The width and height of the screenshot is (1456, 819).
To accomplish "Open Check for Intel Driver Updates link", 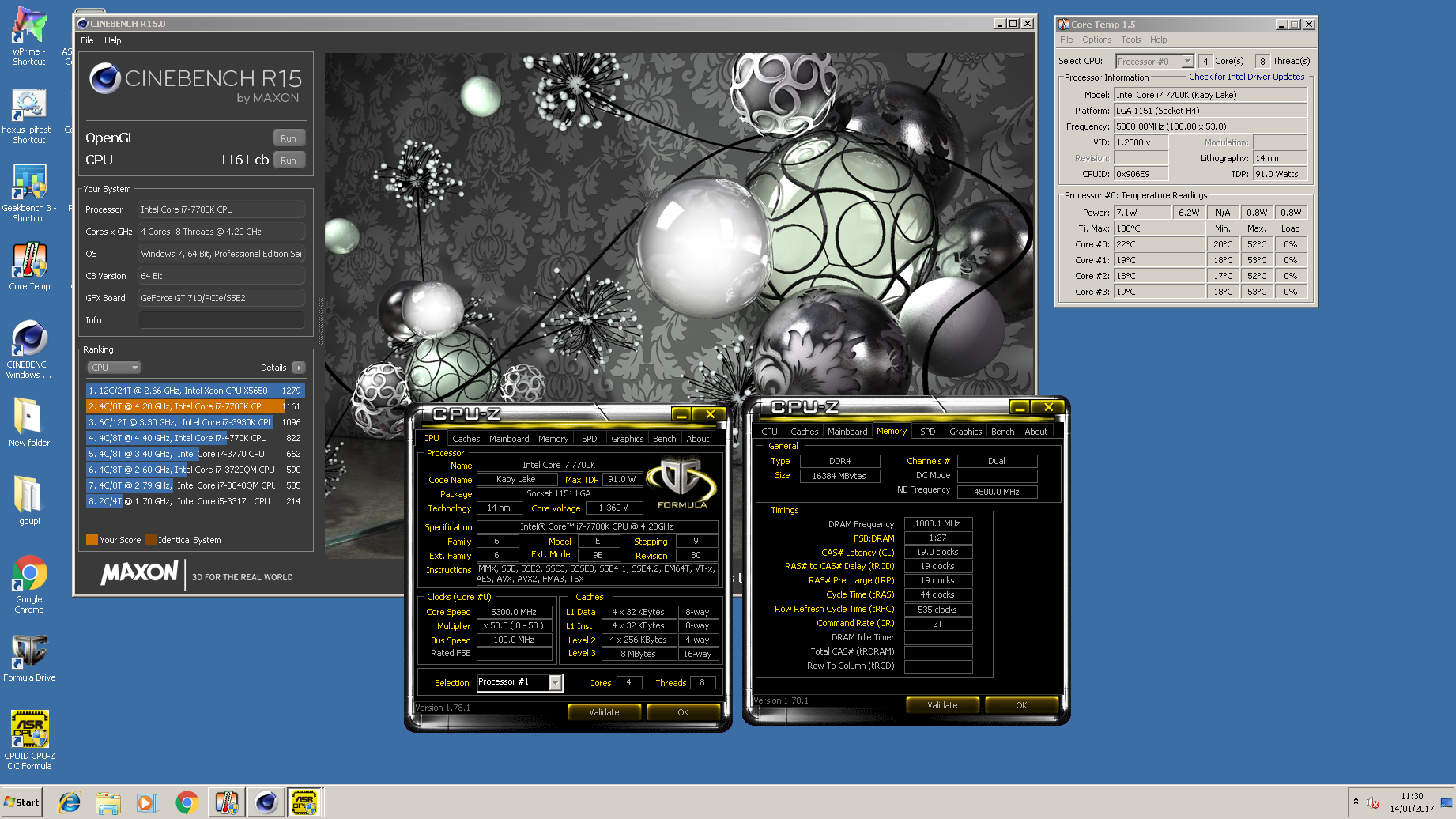I will [1247, 77].
